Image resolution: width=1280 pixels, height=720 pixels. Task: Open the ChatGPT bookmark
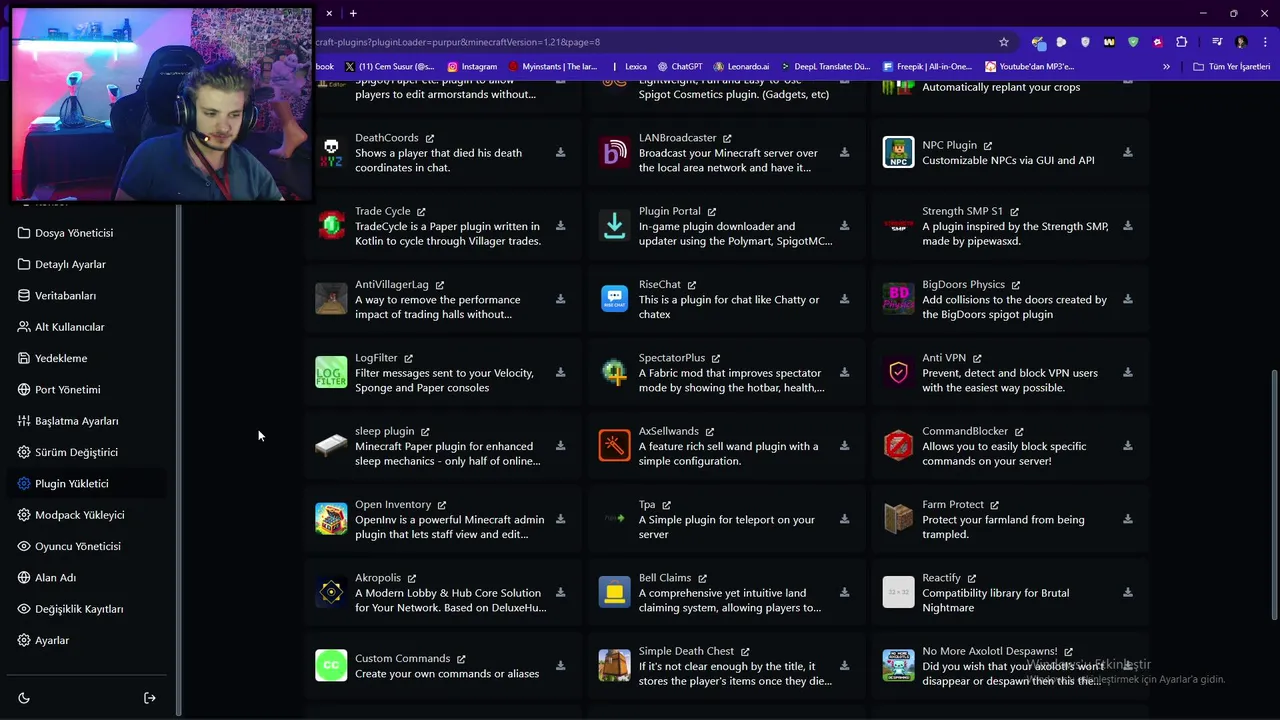click(x=679, y=67)
